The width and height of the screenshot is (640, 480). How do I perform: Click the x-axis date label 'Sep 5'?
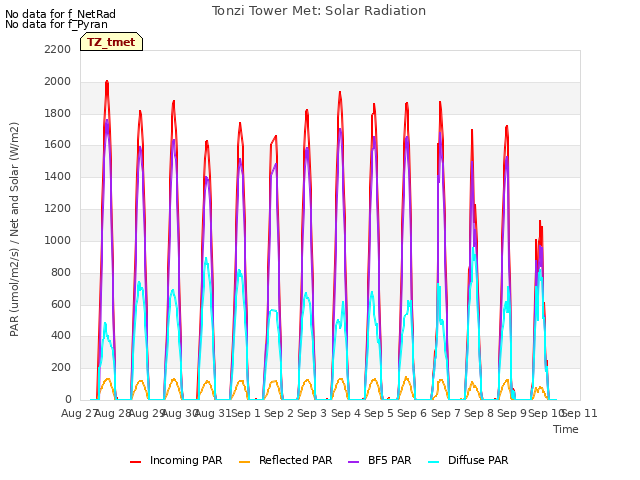point(379,413)
